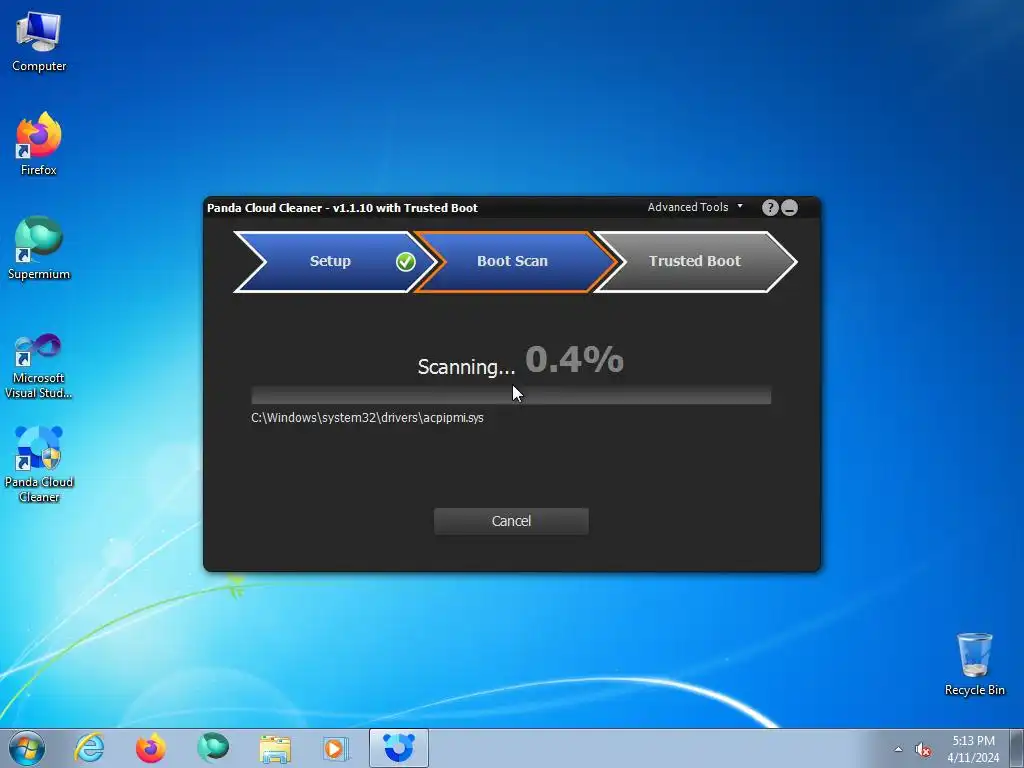Open Firefox from the taskbar
The height and width of the screenshot is (768, 1024).
(x=151, y=748)
